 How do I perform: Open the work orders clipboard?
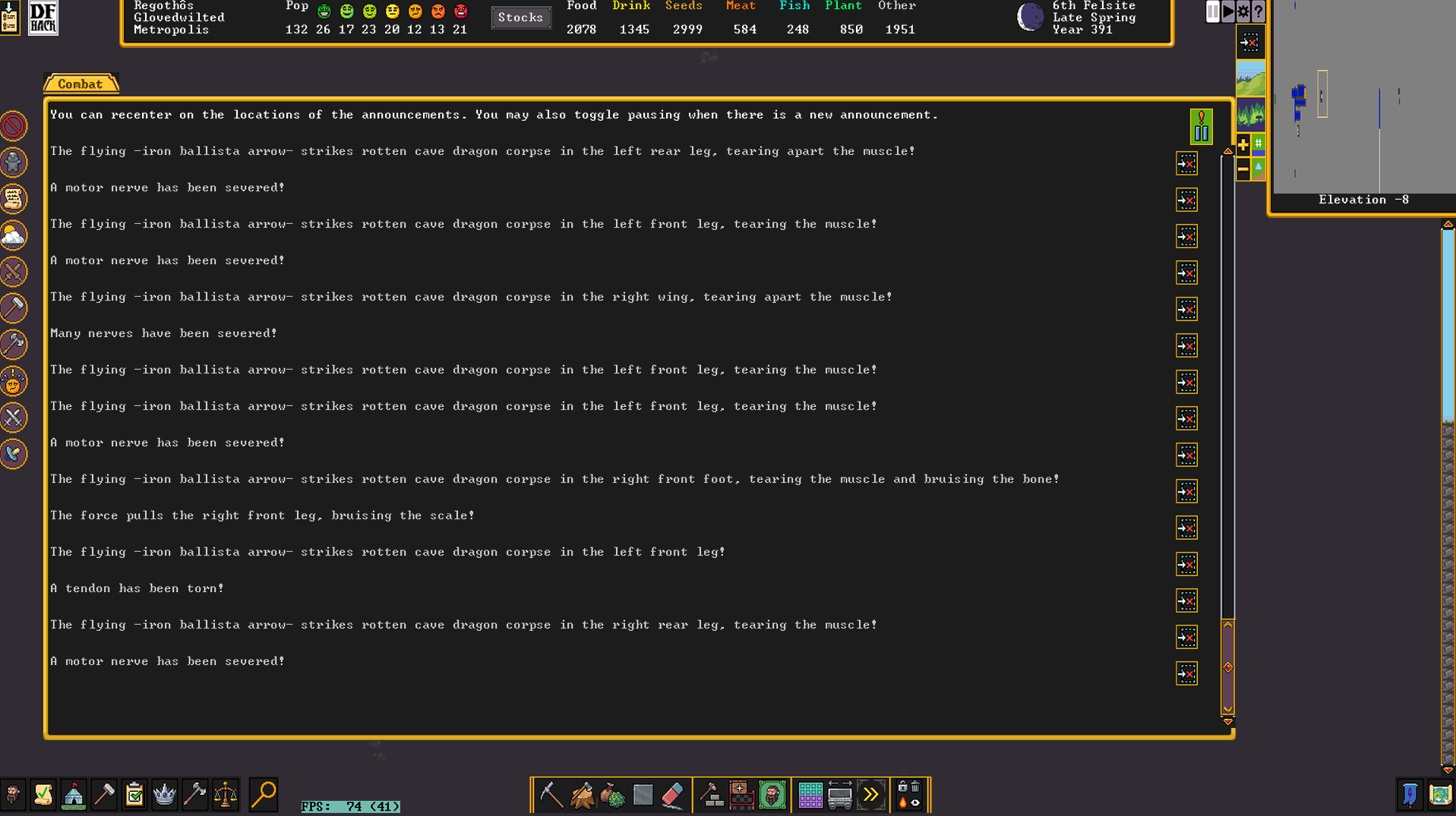click(x=134, y=795)
